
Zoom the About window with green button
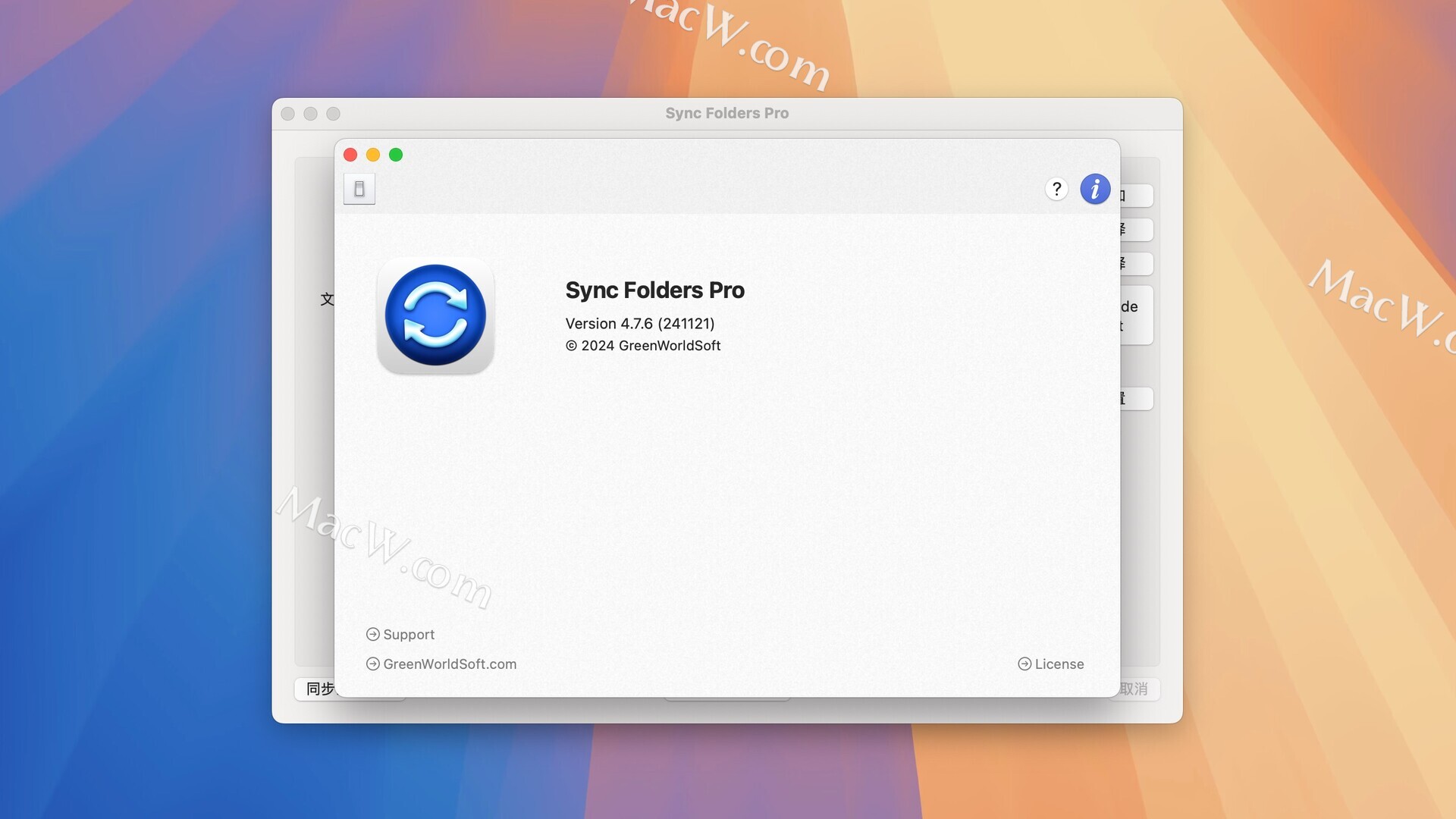click(x=396, y=155)
